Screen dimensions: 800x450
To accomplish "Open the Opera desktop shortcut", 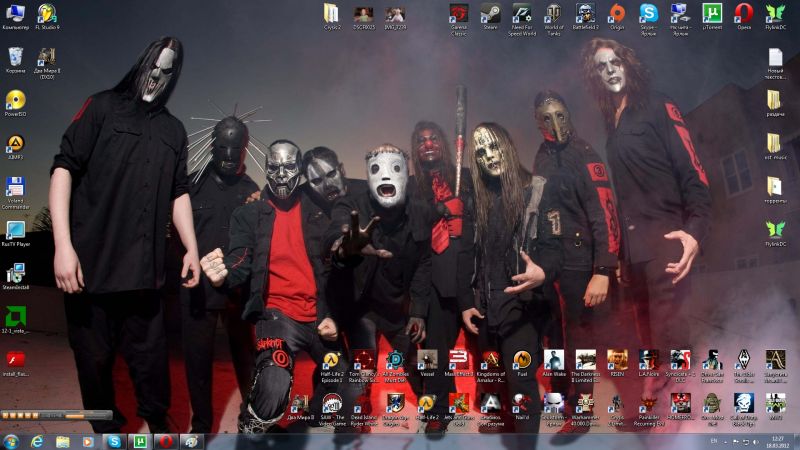I will 744,16.
